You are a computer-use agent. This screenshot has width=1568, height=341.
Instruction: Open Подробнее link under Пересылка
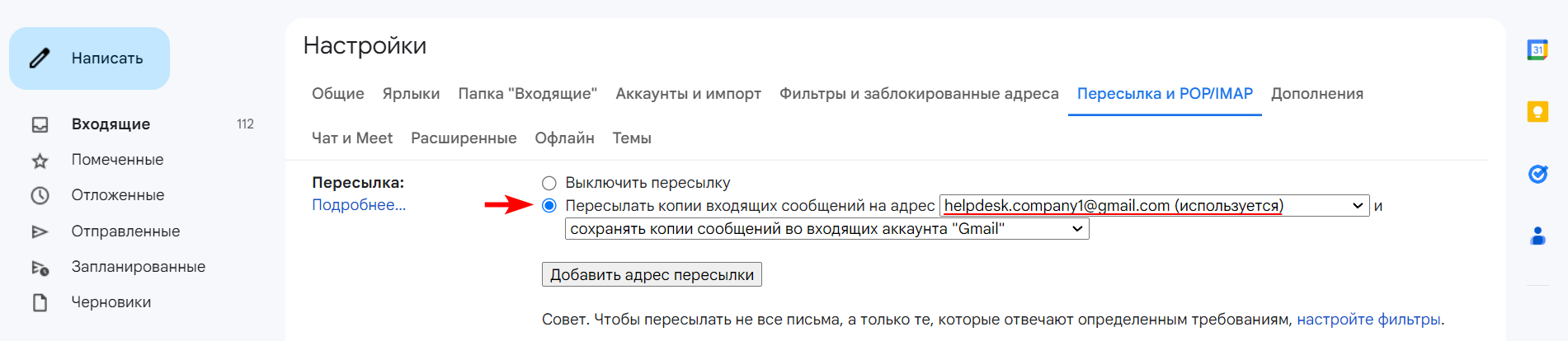[359, 205]
